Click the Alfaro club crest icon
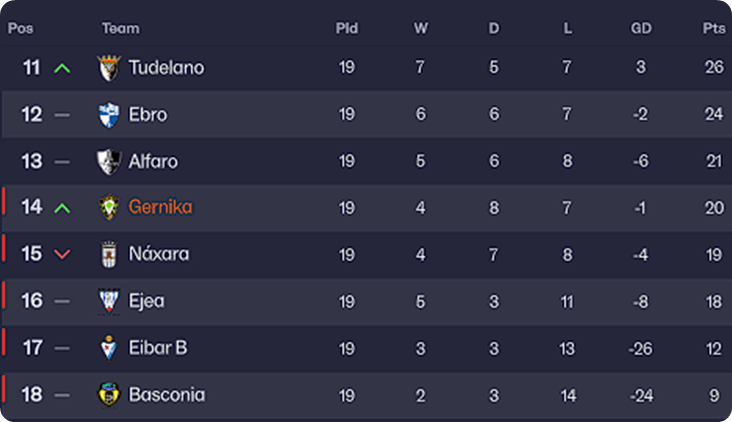Viewport: 732px width, 422px height. pos(108,161)
